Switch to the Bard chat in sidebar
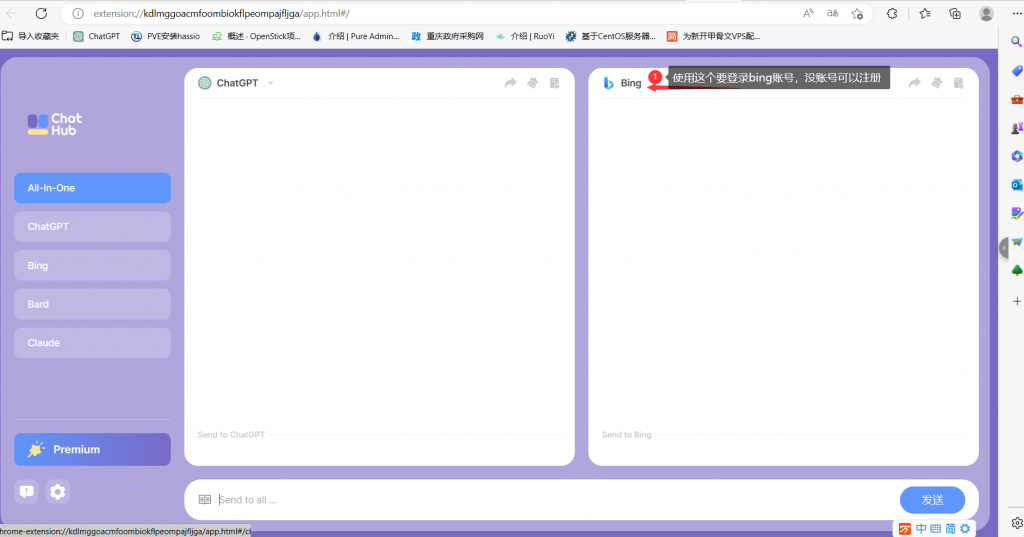The height and width of the screenshot is (537, 1024). point(92,304)
